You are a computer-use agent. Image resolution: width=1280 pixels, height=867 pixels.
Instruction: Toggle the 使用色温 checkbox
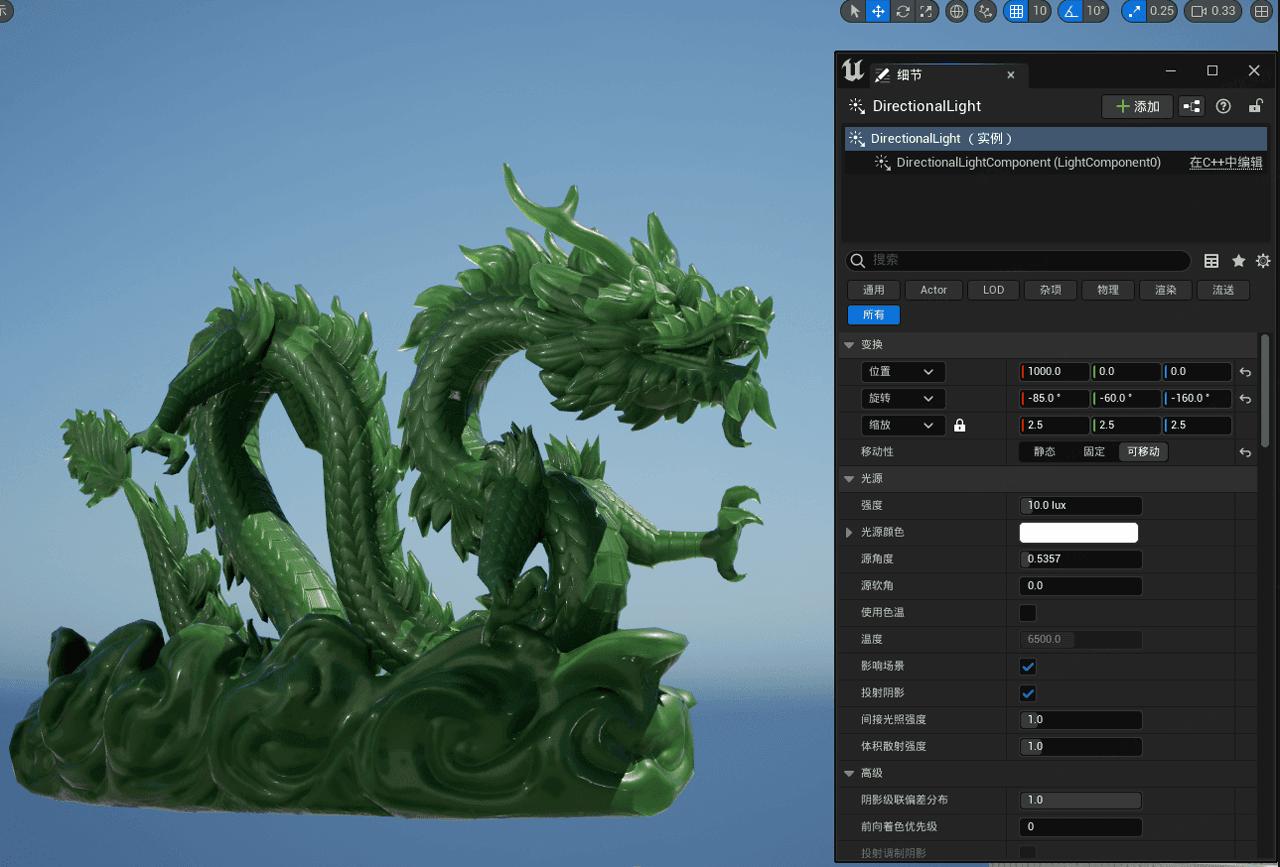pyautogui.click(x=1027, y=612)
